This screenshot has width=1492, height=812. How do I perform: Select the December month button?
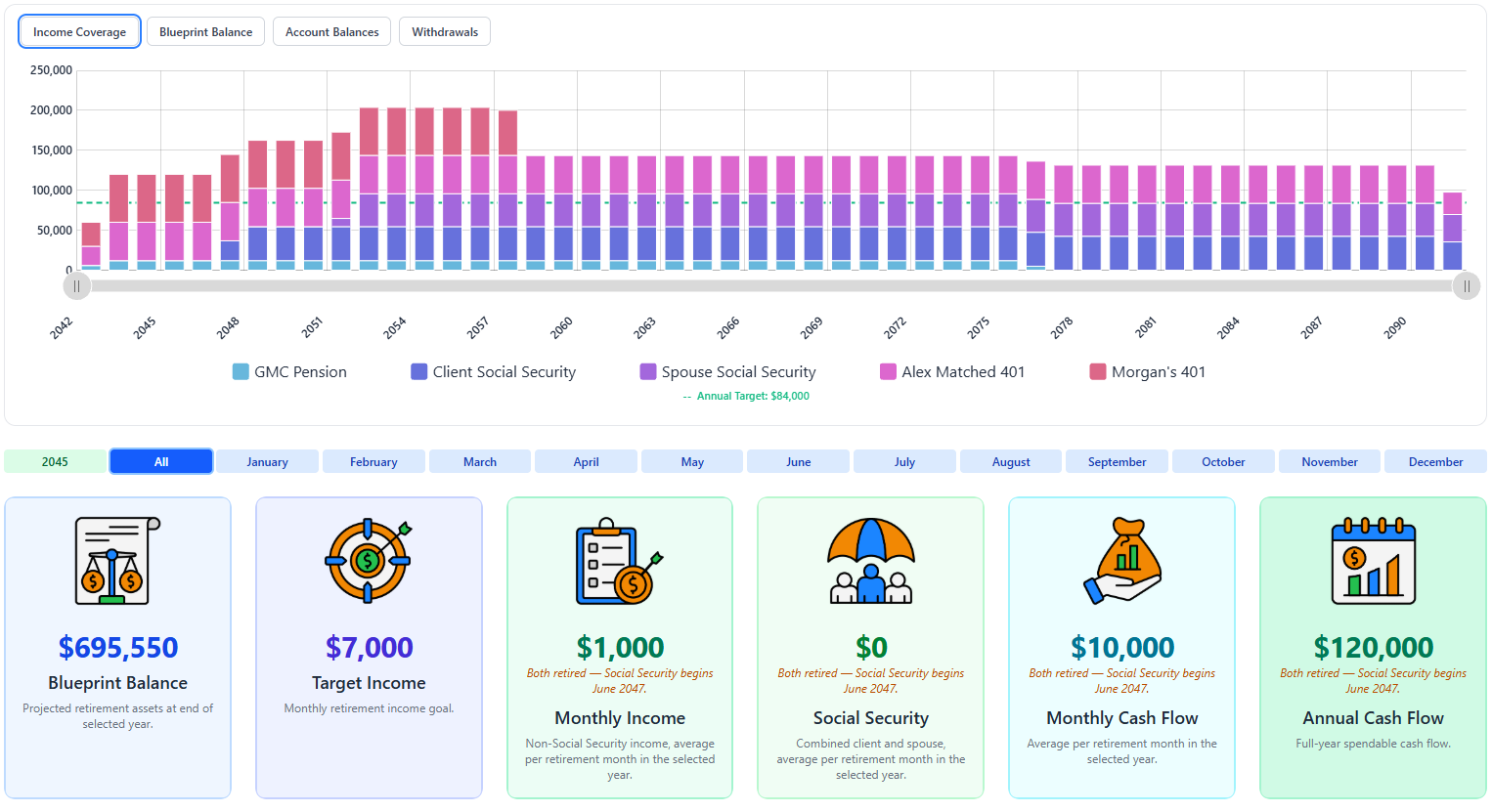point(1435,461)
